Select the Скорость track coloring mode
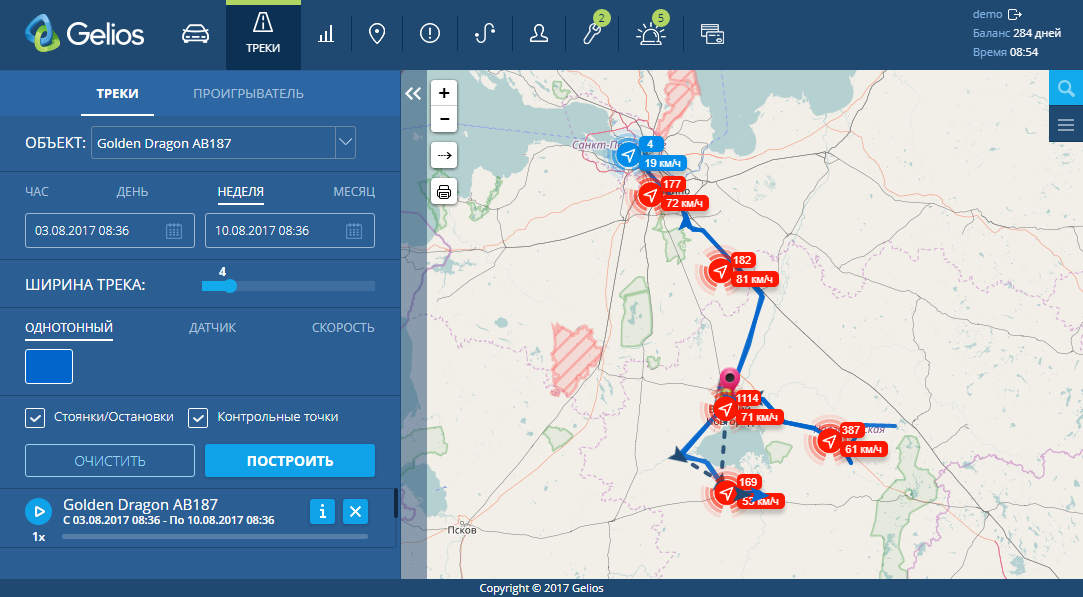Viewport: 1083px width, 597px height. click(x=343, y=328)
